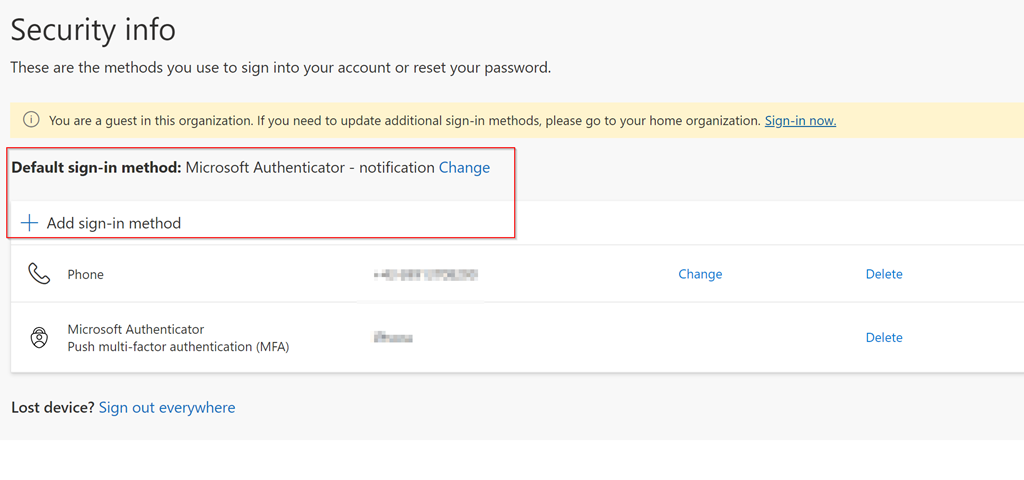This screenshot has width=1024, height=480.
Task: Click the Lost device? text
Action: [52, 408]
